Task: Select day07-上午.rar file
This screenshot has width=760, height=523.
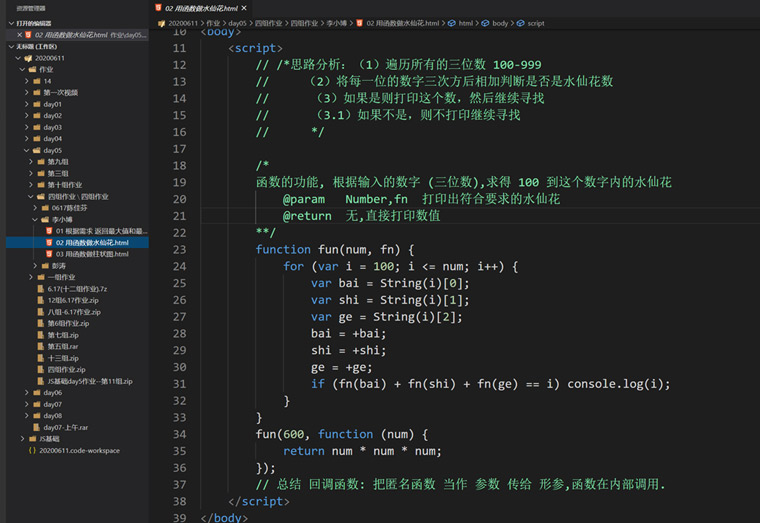Action: [65, 428]
